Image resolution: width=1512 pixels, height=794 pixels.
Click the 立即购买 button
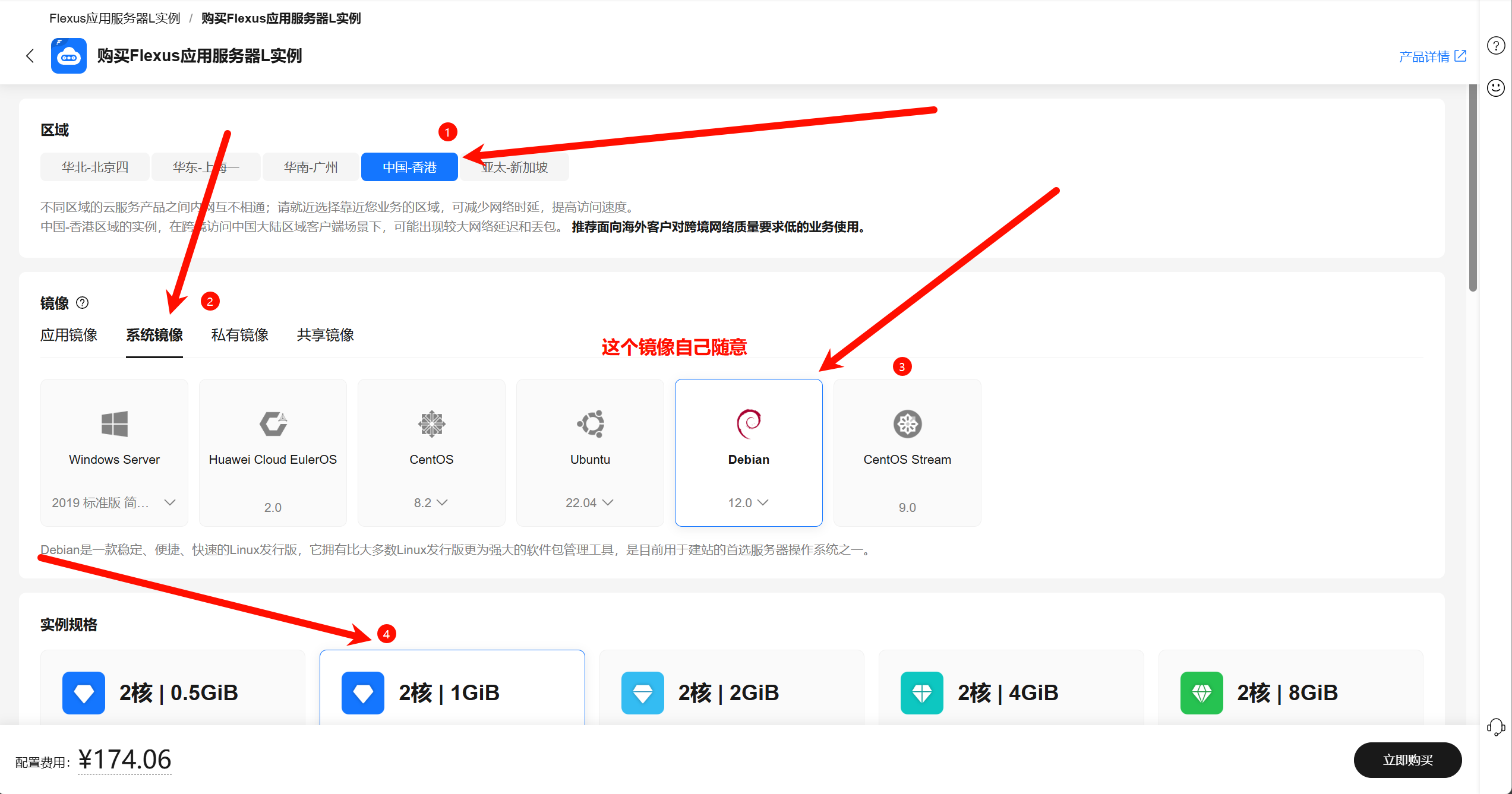pyautogui.click(x=1407, y=760)
